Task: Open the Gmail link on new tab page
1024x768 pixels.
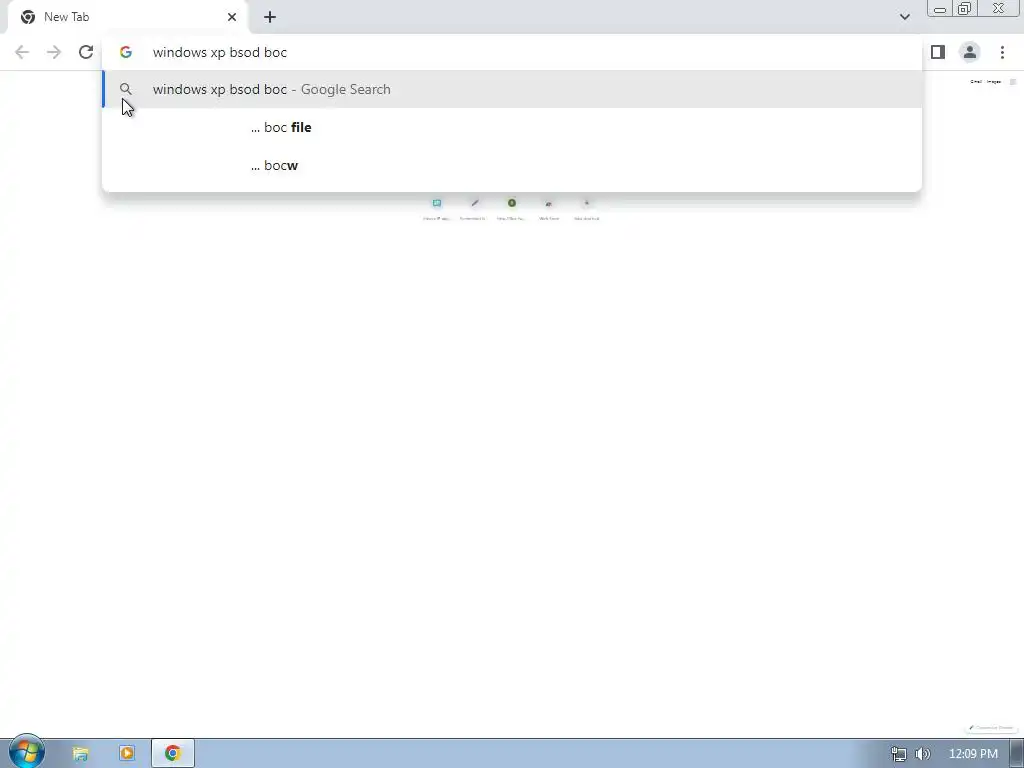Action: 976,82
